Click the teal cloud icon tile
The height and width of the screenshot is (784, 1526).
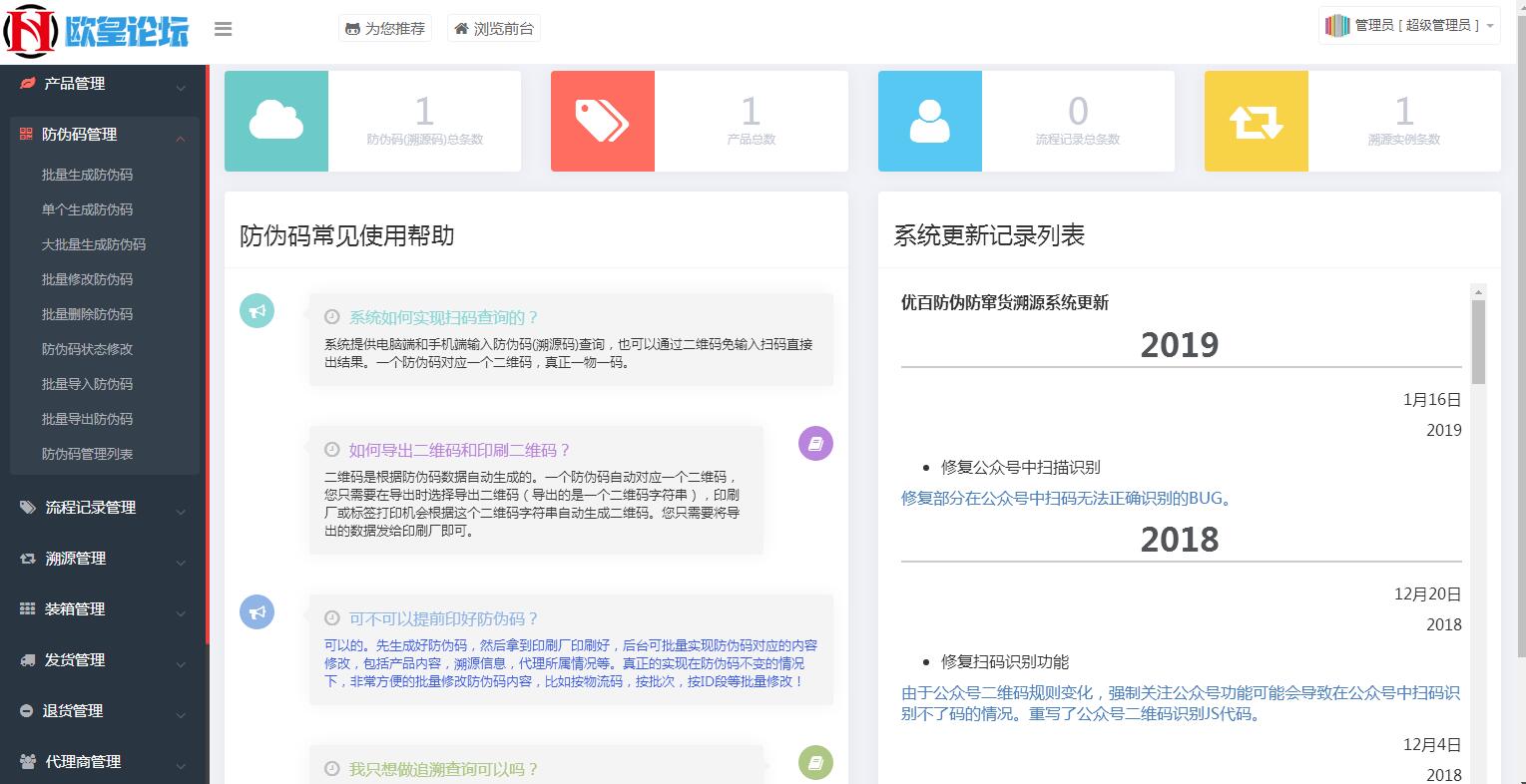tap(276, 121)
